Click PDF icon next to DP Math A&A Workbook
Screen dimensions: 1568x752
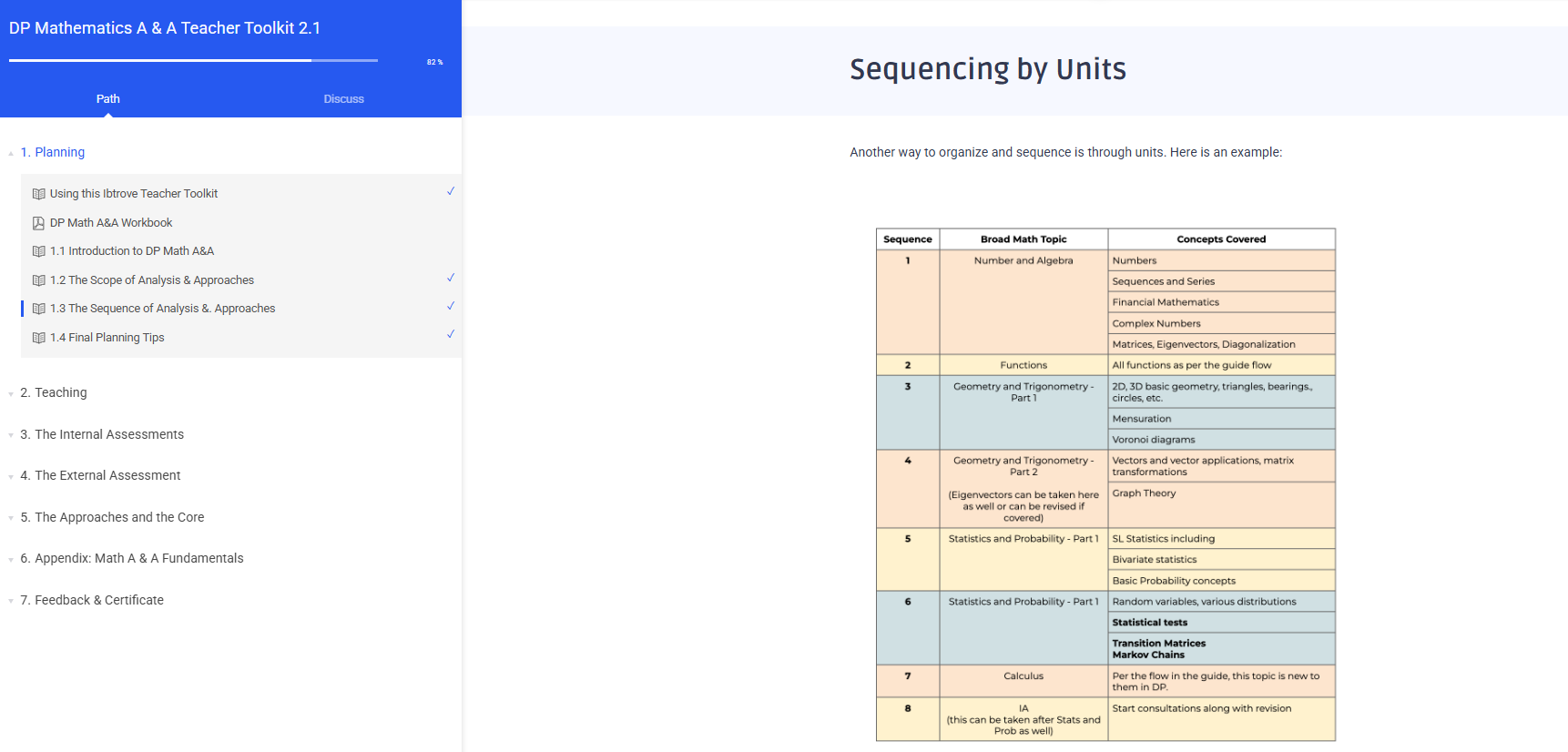pos(38,223)
